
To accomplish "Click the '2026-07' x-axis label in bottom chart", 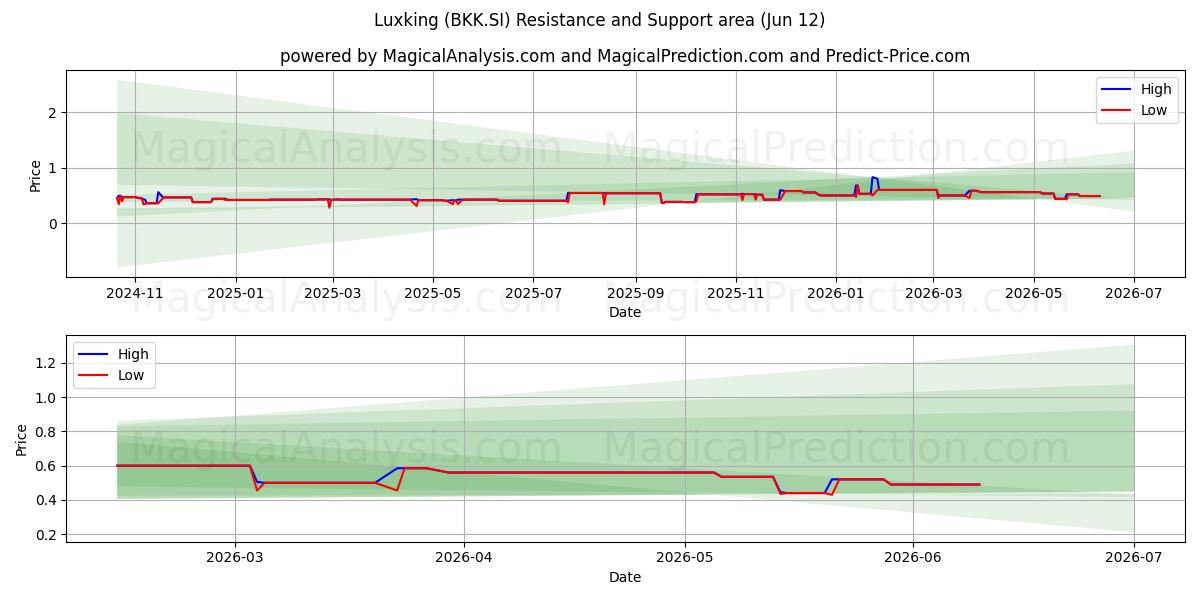I will click(1134, 559).
